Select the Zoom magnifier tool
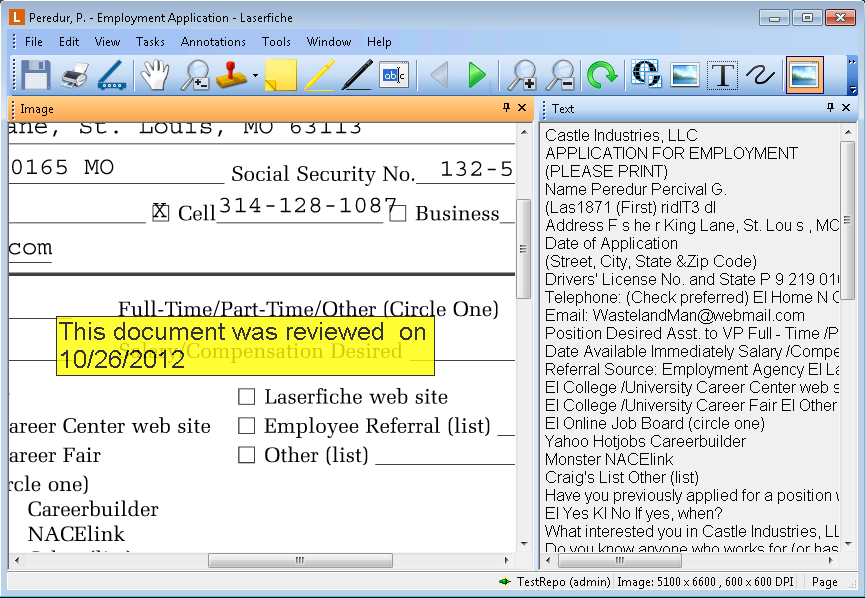The image size is (865, 598). pyautogui.click(x=195, y=74)
